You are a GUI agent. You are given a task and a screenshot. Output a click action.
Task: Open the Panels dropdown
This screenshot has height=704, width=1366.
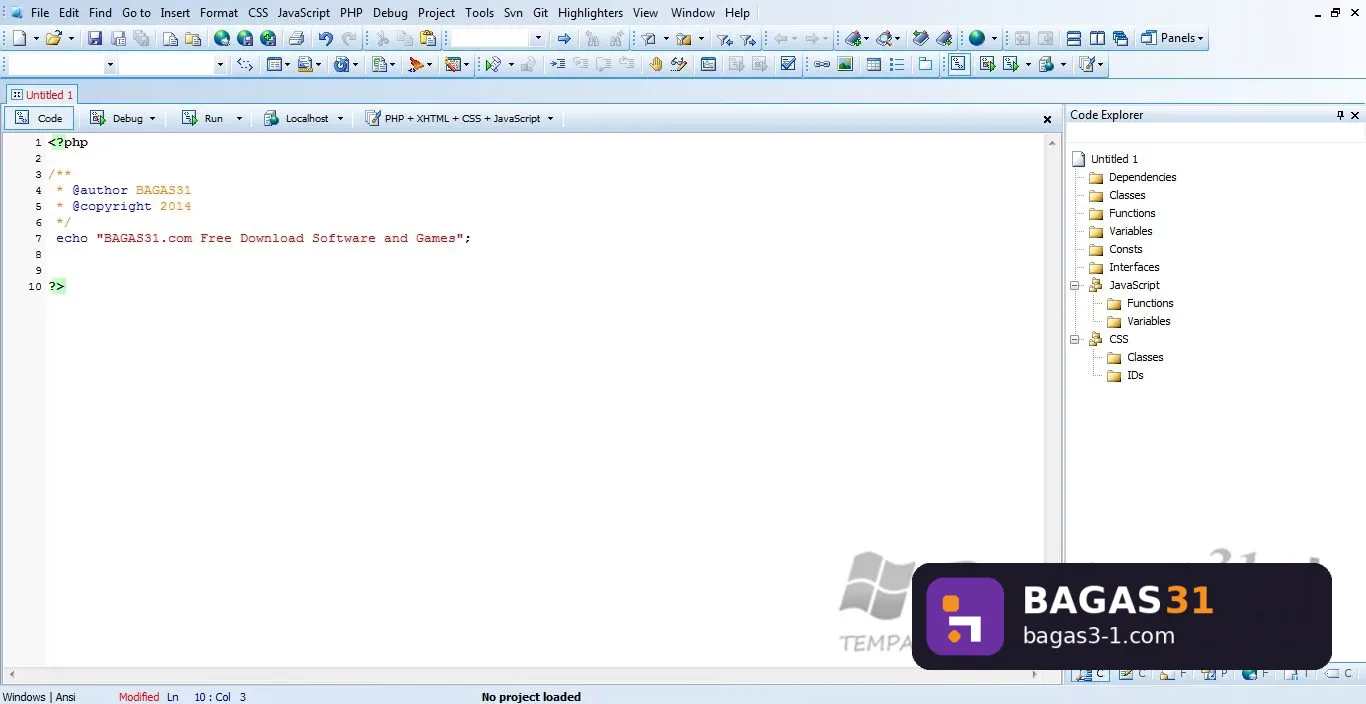[x=1172, y=39]
